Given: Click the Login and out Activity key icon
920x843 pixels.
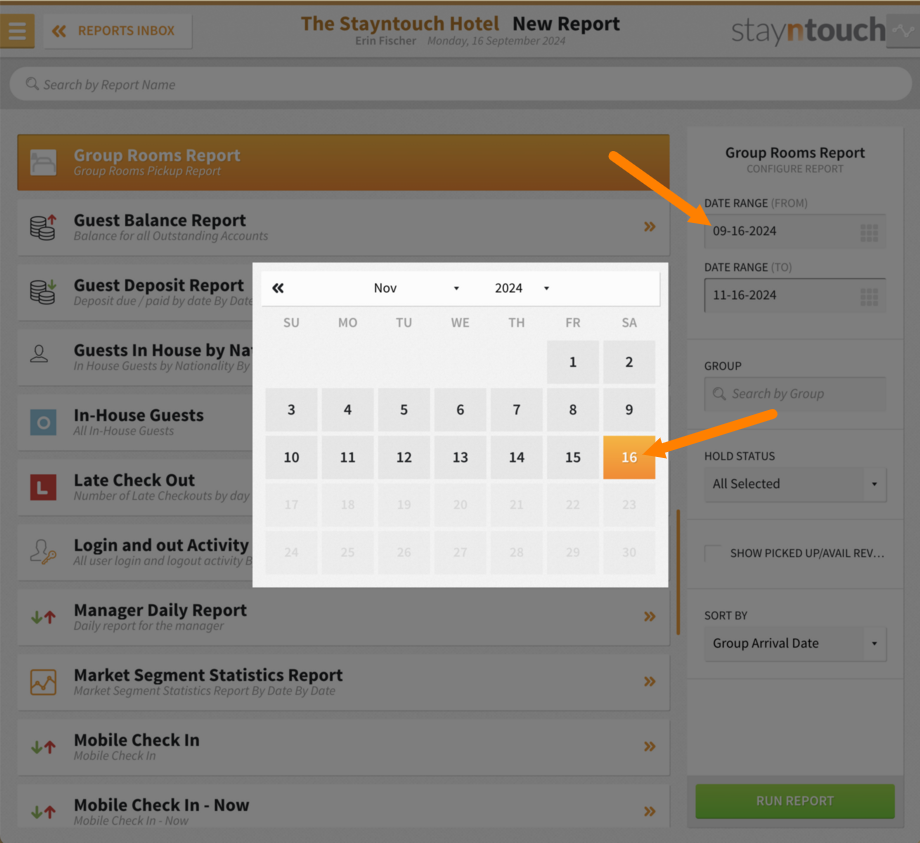Looking at the screenshot, I should click(x=43, y=552).
